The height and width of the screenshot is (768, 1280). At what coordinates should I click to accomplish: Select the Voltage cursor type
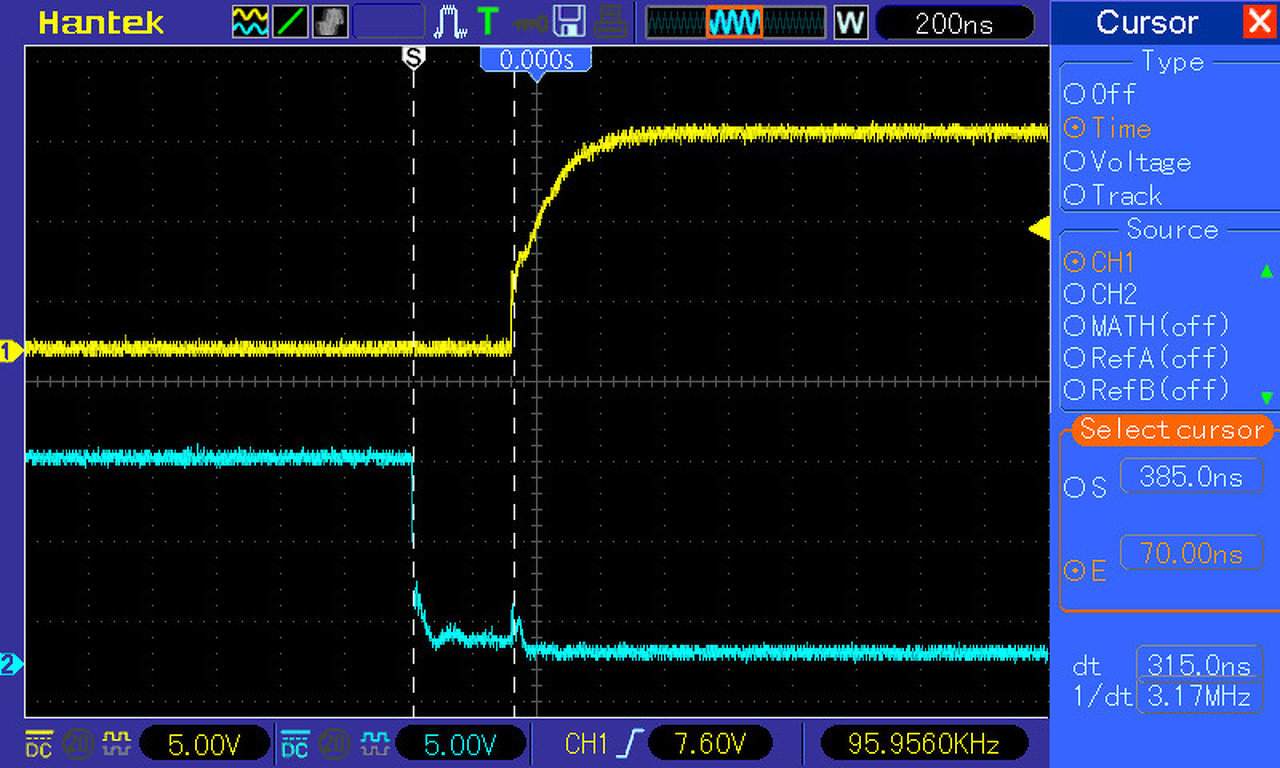[1128, 161]
